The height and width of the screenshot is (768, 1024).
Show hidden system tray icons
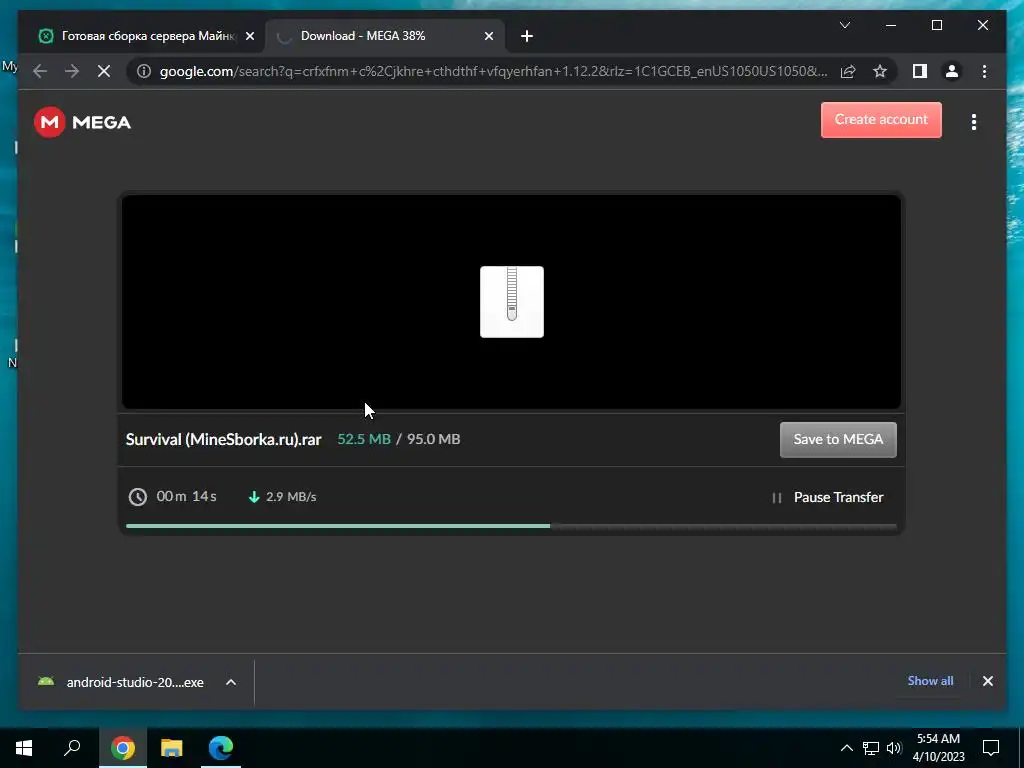(846, 748)
